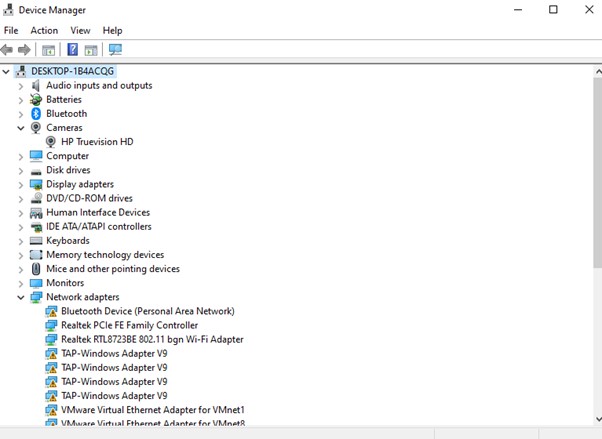Screen dimensions: 602x439
Task: Click the Computer category monitor icon
Action: click(36, 156)
